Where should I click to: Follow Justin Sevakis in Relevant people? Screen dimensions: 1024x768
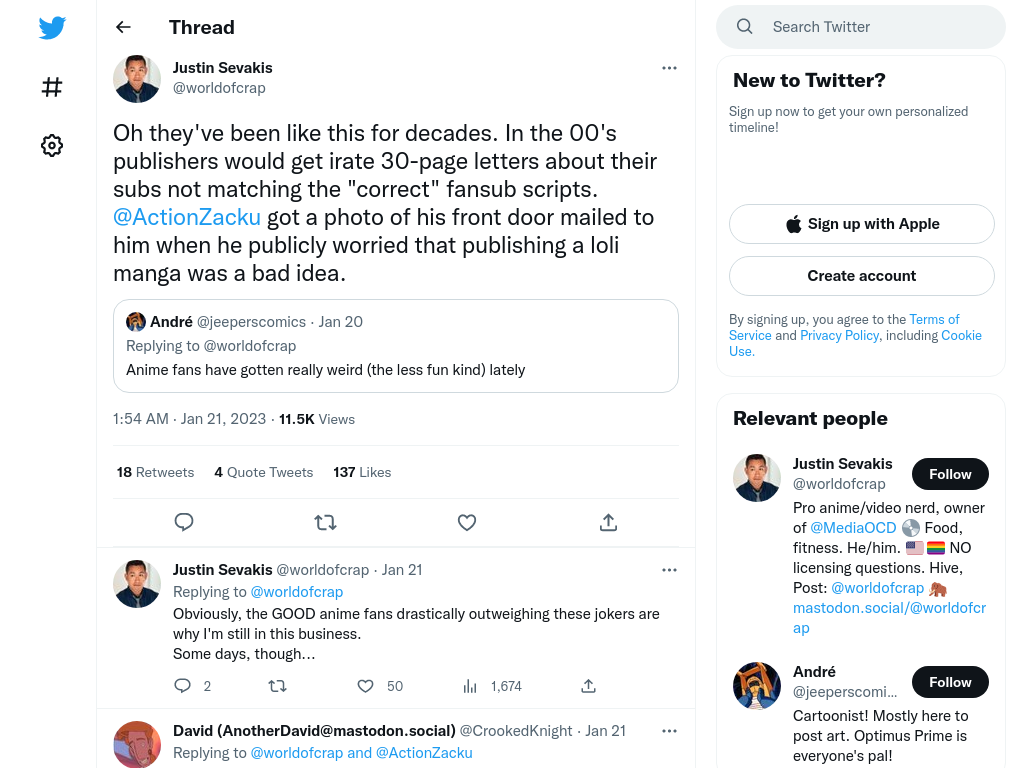click(950, 474)
